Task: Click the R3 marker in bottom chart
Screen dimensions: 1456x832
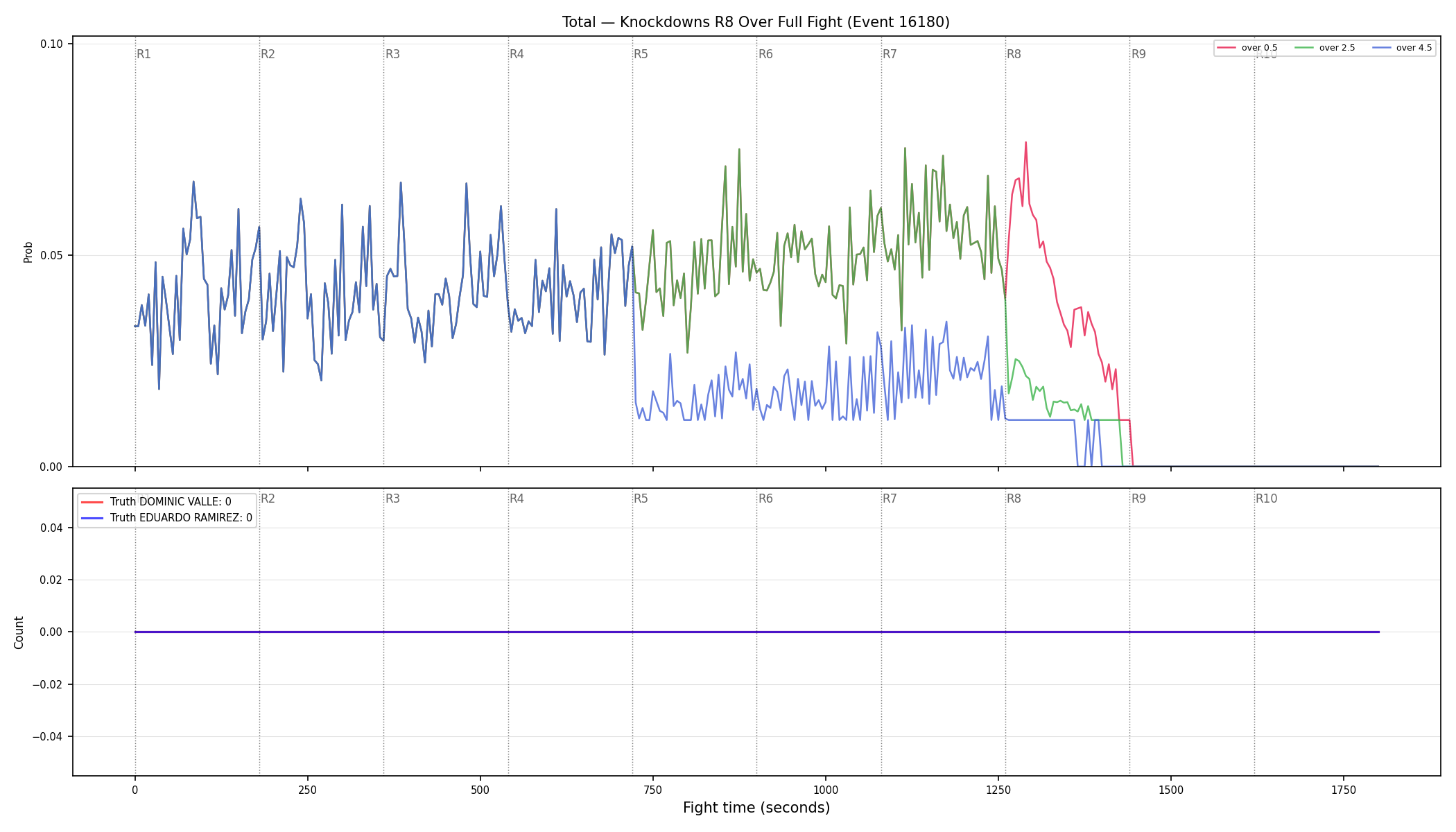Action: [x=392, y=499]
